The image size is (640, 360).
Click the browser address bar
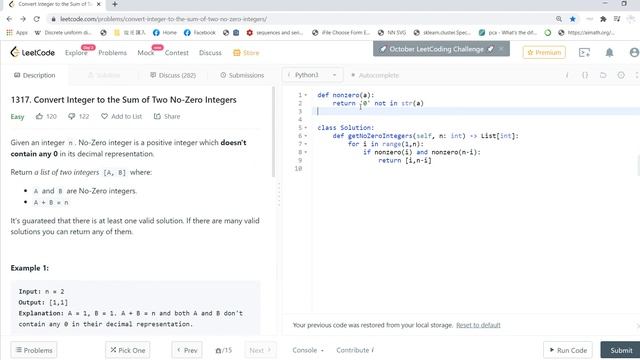[x=302, y=19]
